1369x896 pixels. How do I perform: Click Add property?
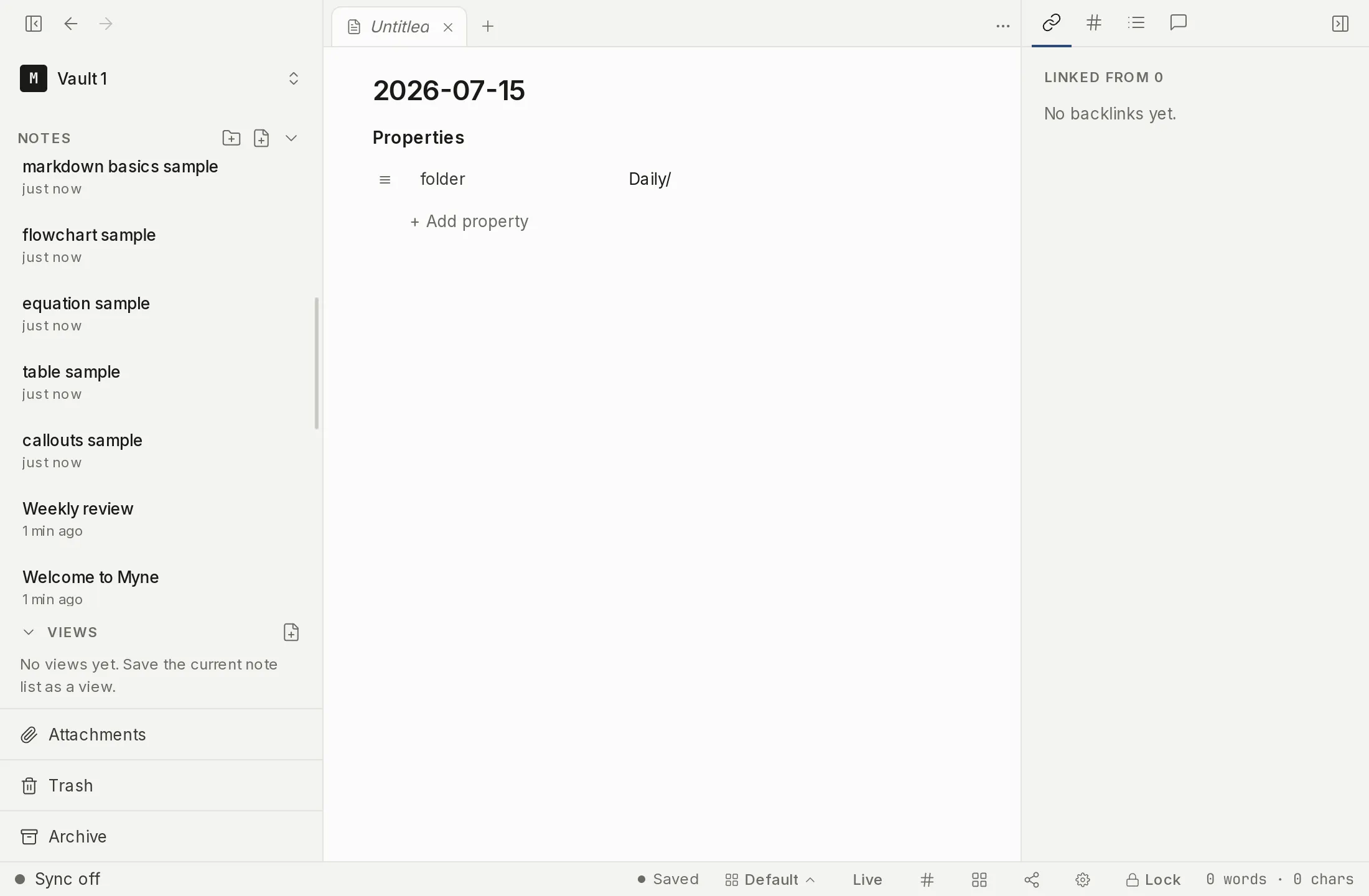(469, 222)
